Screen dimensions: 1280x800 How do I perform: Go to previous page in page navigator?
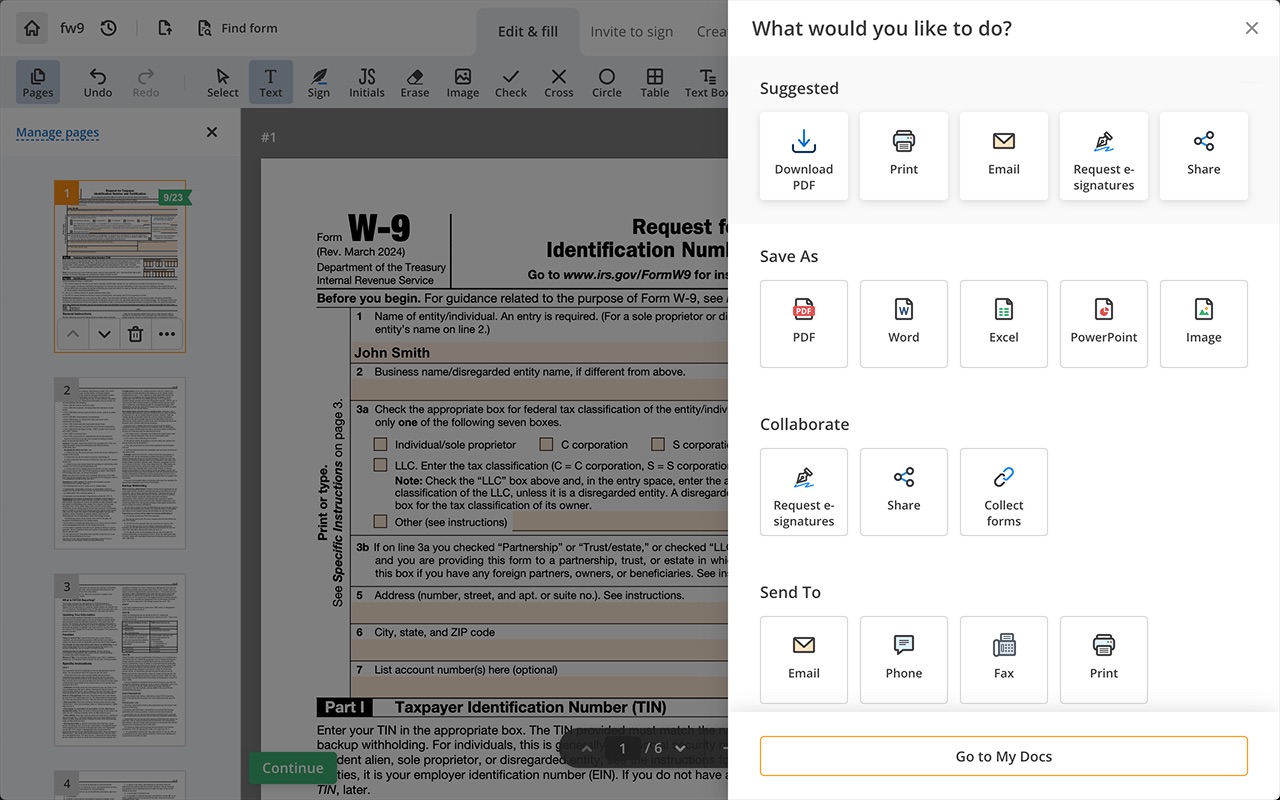pyautogui.click(x=587, y=748)
